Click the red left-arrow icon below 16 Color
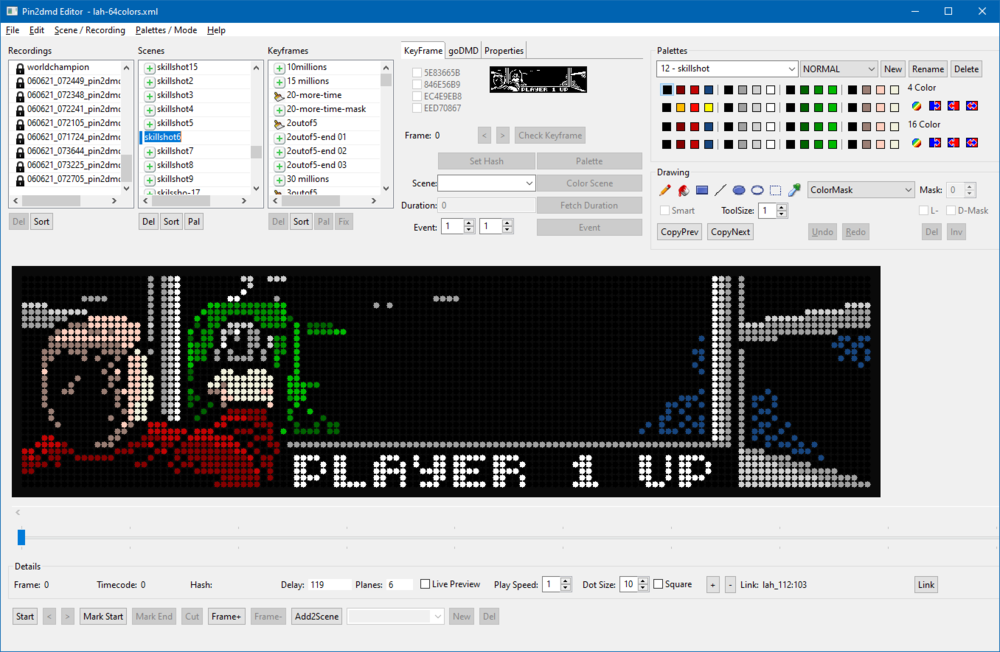1000x652 pixels. coord(953,143)
